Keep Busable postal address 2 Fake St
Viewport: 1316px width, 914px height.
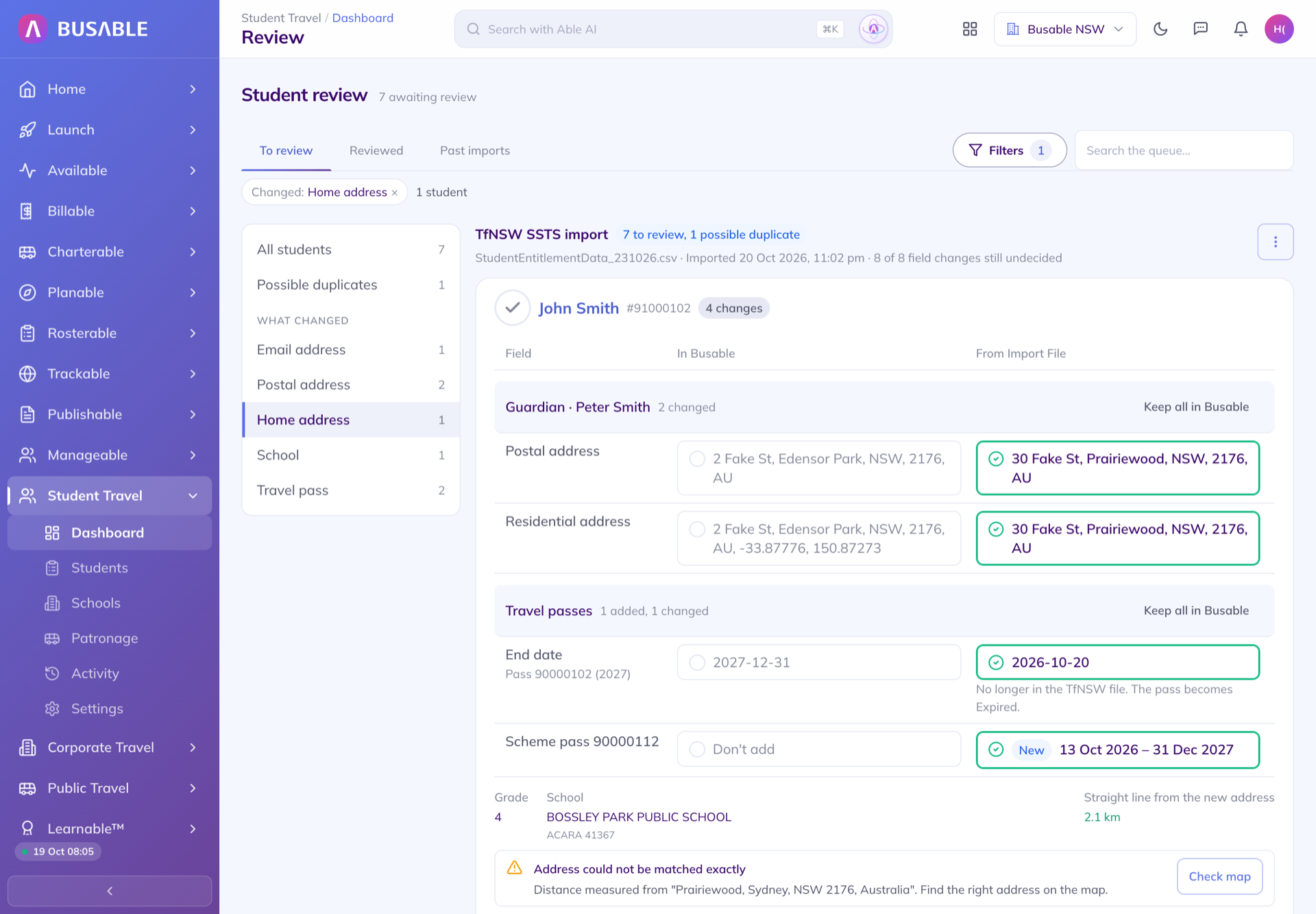pos(819,468)
